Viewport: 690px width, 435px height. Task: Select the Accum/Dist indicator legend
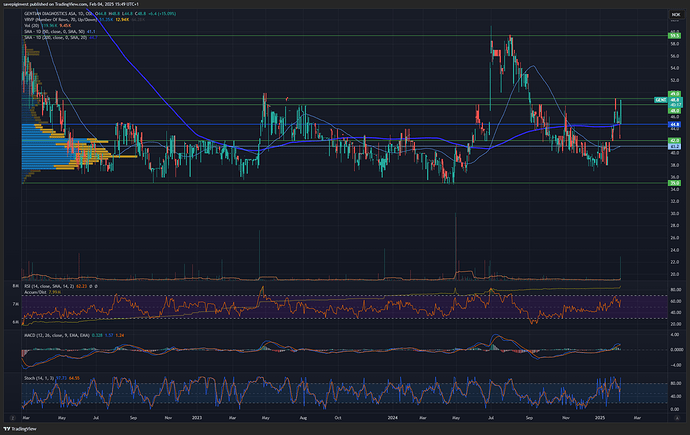click(x=42, y=292)
